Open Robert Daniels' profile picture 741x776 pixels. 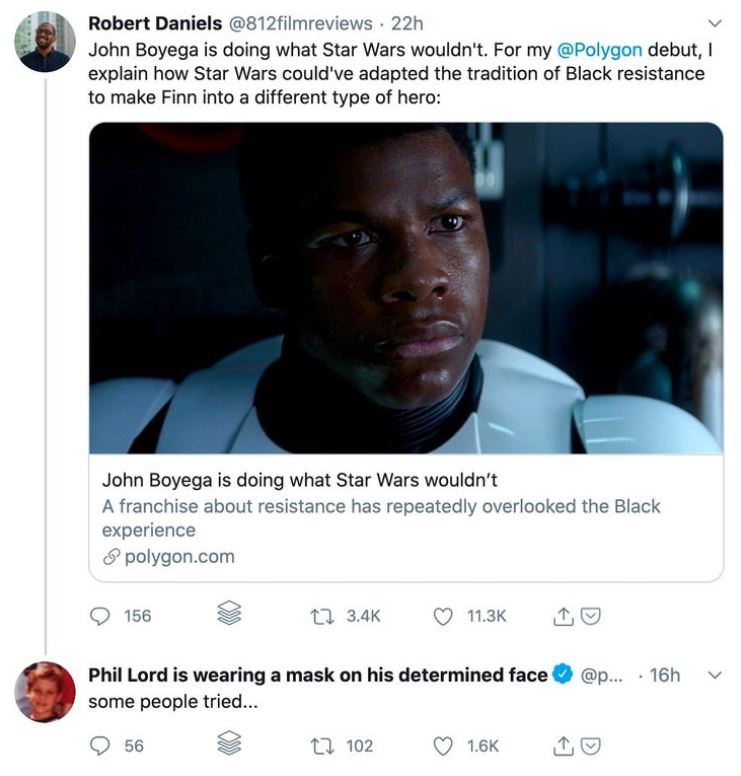tap(45, 42)
